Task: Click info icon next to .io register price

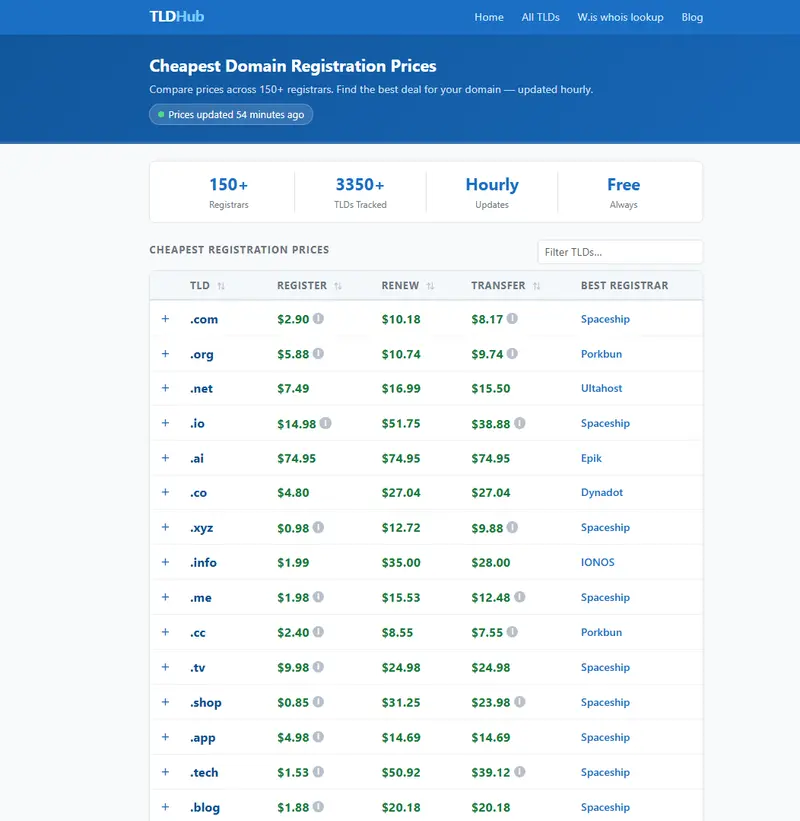Action: (x=325, y=424)
